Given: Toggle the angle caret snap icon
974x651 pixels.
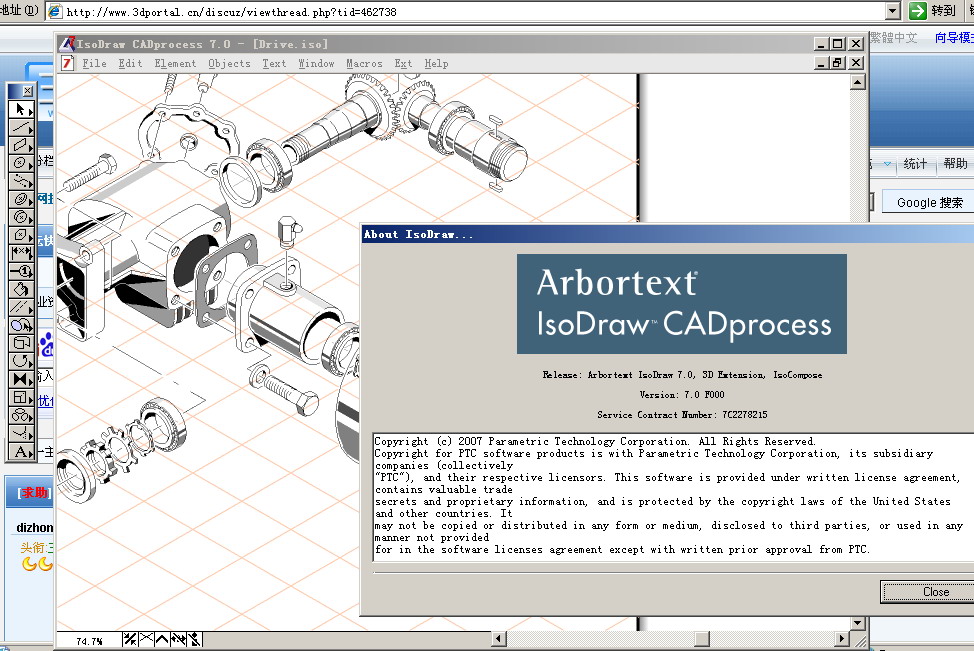Looking at the screenshot, I should [162, 639].
